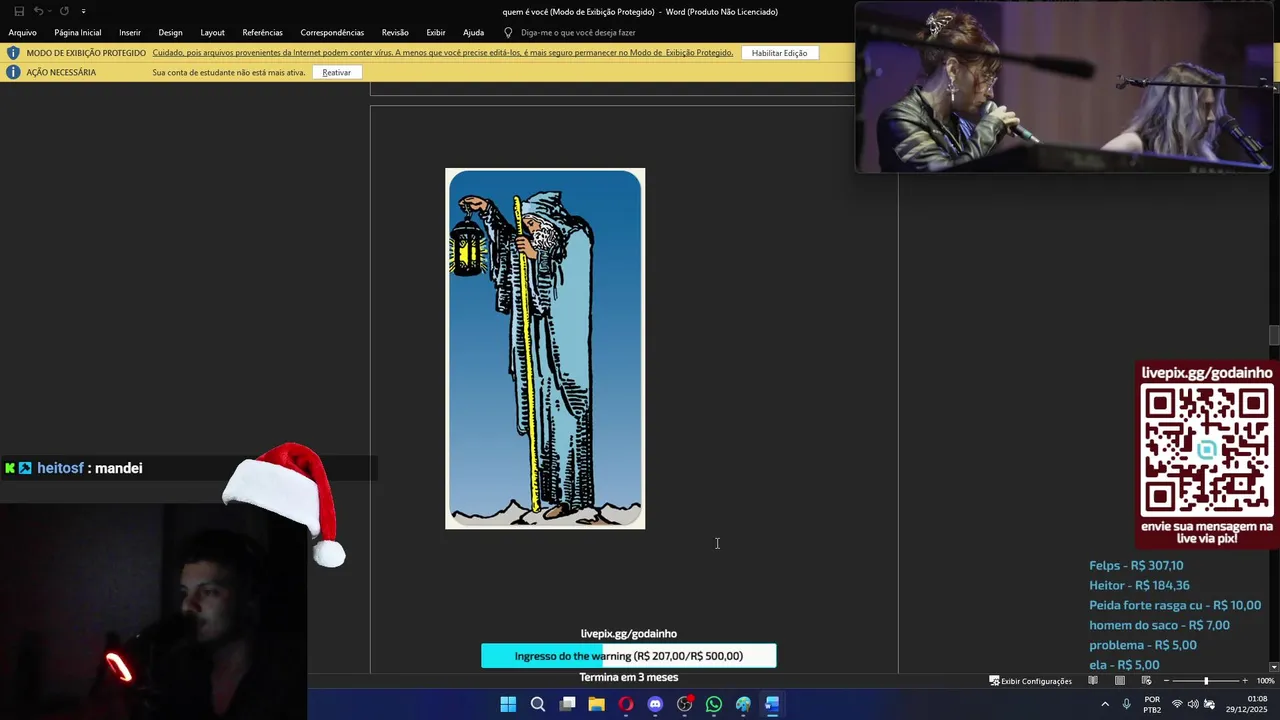Open the Customize Quick Access Toolbar dropdown
Image resolution: width=1280 pixels, height=720 pixels.
[83, 11]
